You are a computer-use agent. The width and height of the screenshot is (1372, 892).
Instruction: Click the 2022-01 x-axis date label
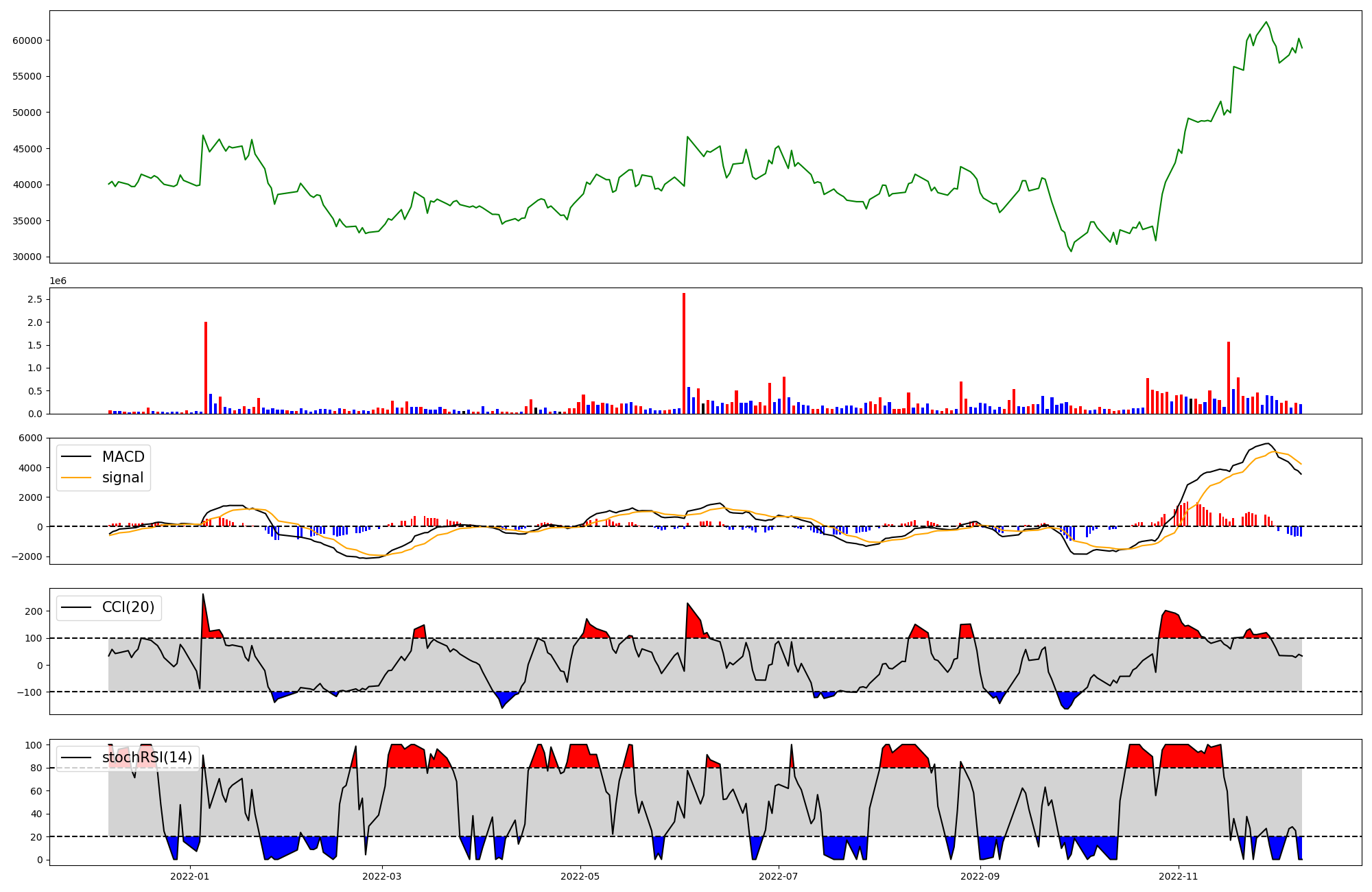pyautogui.click(x=189, y=876)
